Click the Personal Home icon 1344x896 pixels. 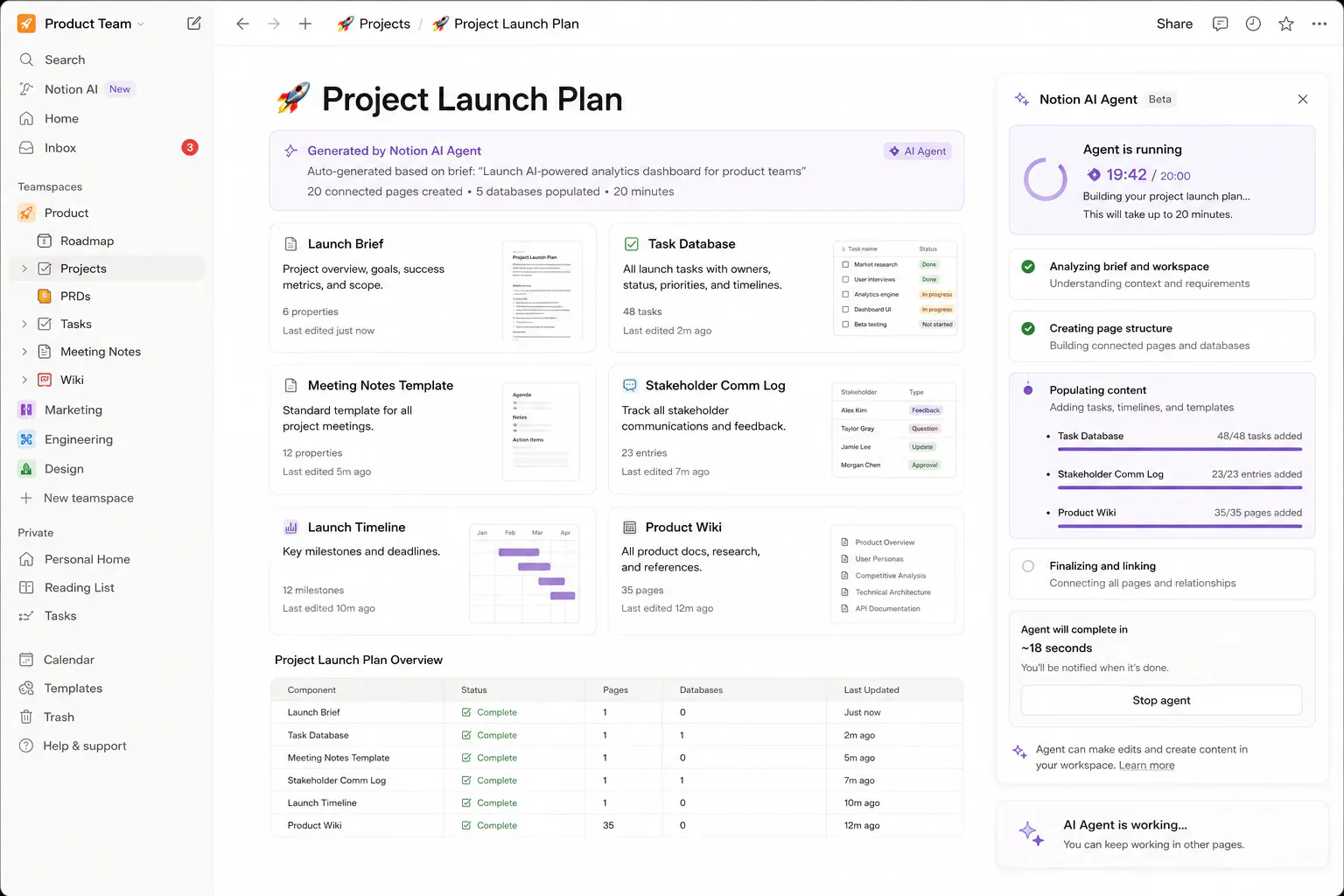point(26,559)
